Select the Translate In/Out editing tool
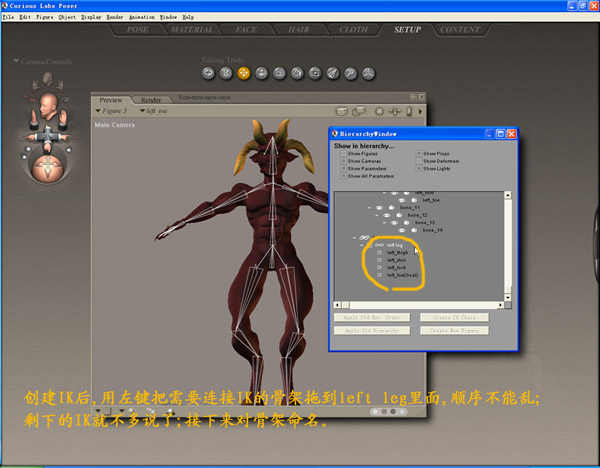This screenshot has width=600, height=468. (262, 73)
